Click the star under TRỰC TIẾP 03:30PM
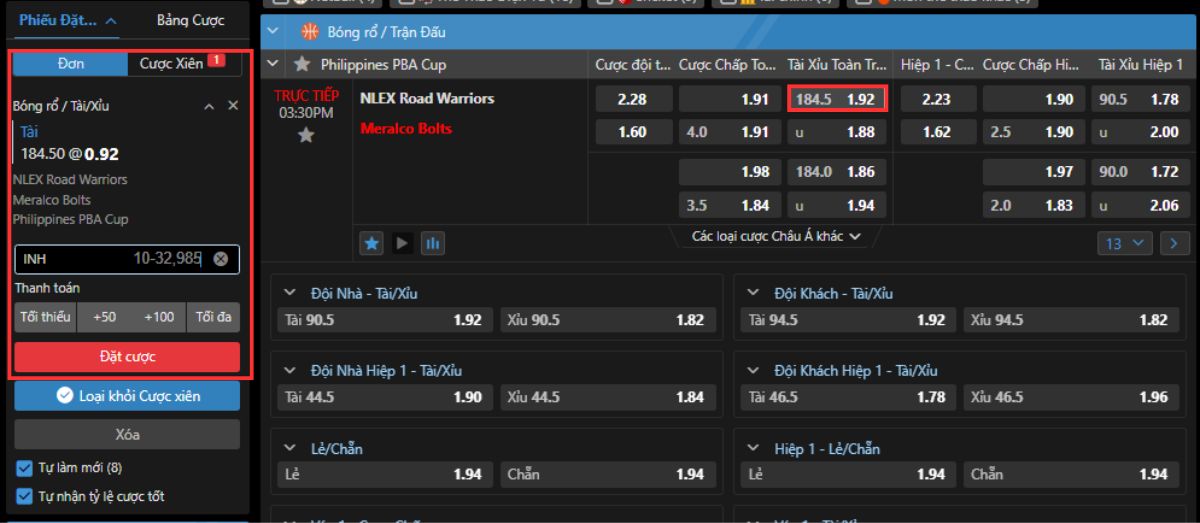1200x523 pixels. pyautogui.click(x=307, y=135)
